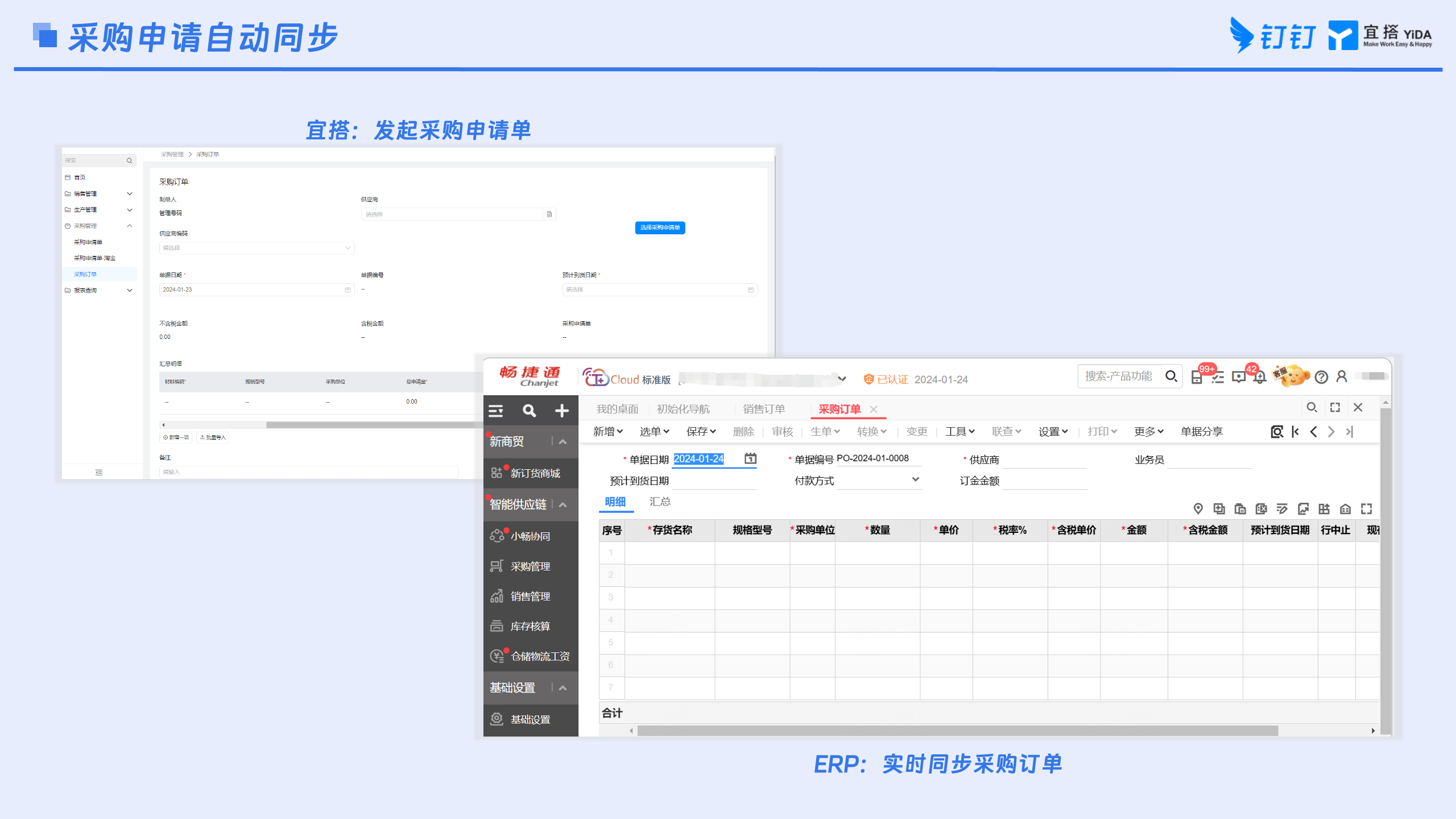Close the 采购订单 tab
1456x819 pixels.
(874, 409)
